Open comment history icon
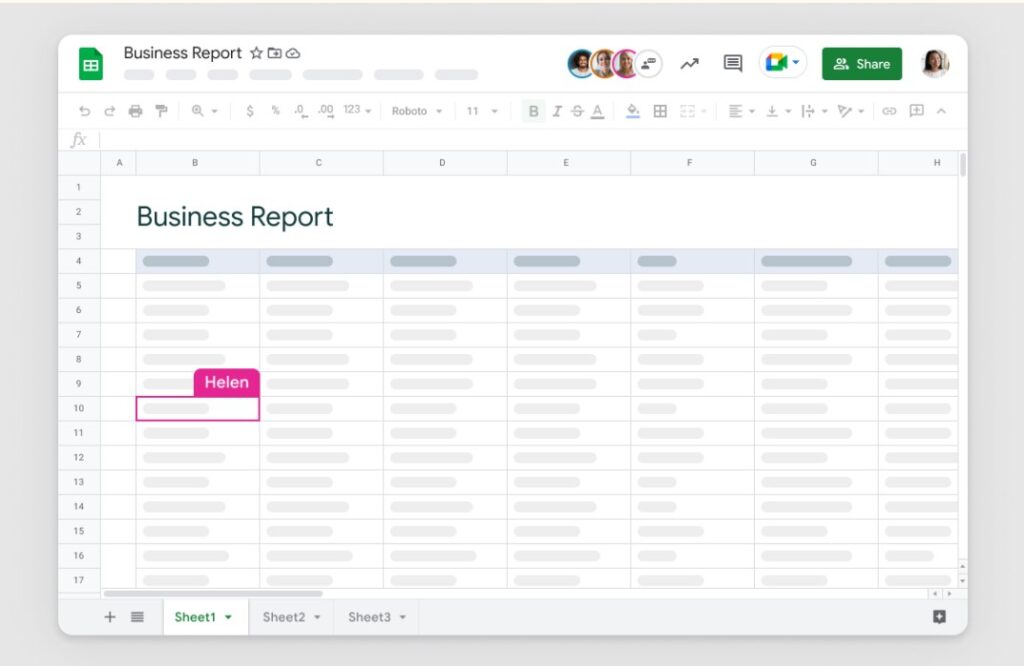Image resolution: width=1024 pixels, height=666 pixels. 733,63
